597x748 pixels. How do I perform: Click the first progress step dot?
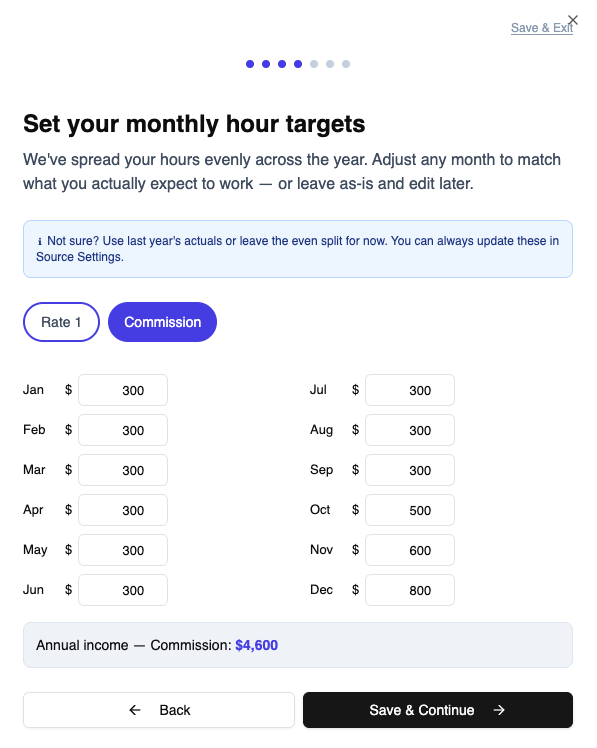coord(250,64)
